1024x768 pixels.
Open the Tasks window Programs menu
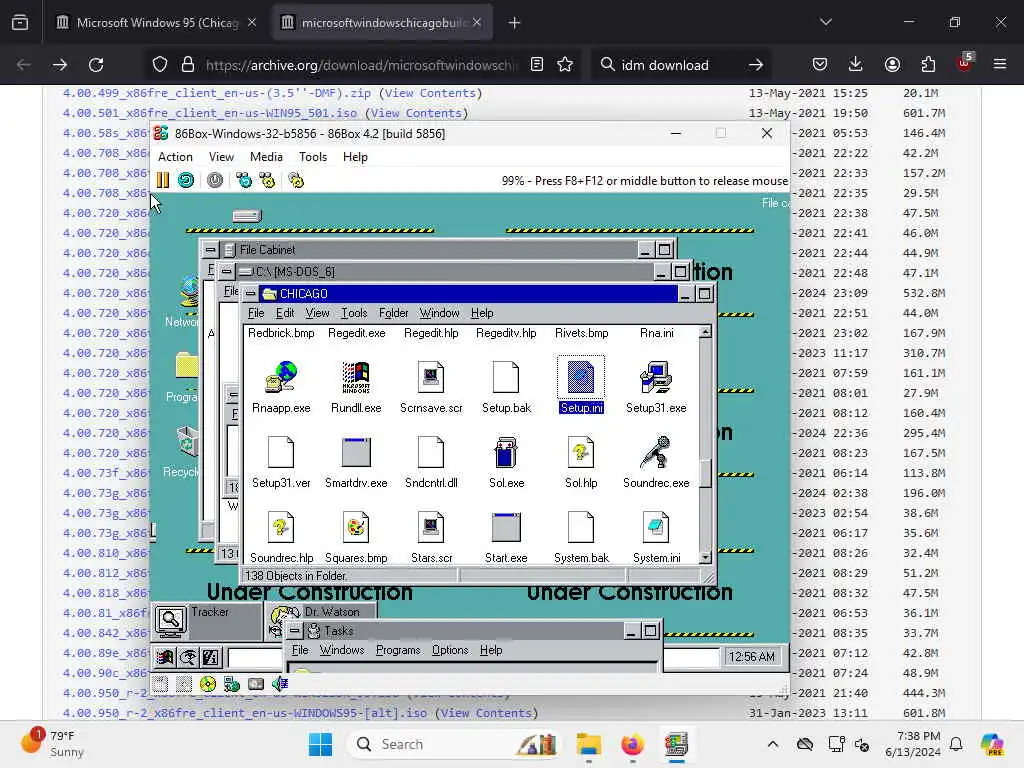pyautogui.click(x=398, y=650)
